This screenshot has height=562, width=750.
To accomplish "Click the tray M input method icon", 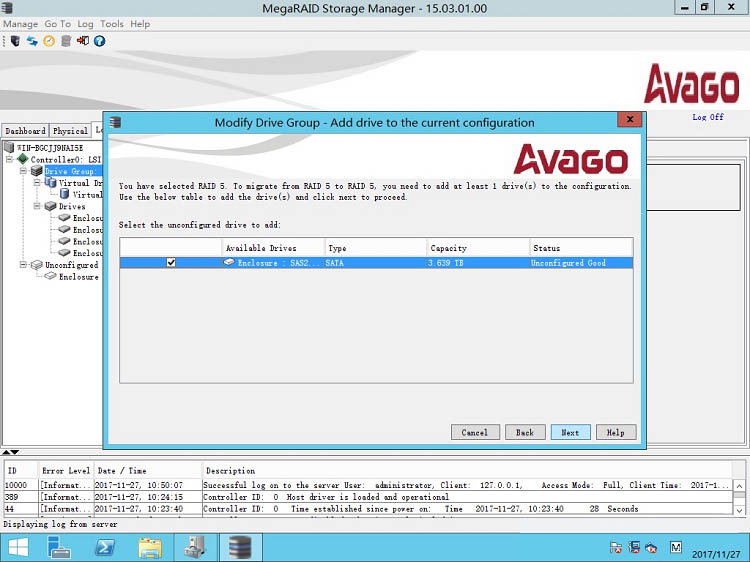I will 676,547.
